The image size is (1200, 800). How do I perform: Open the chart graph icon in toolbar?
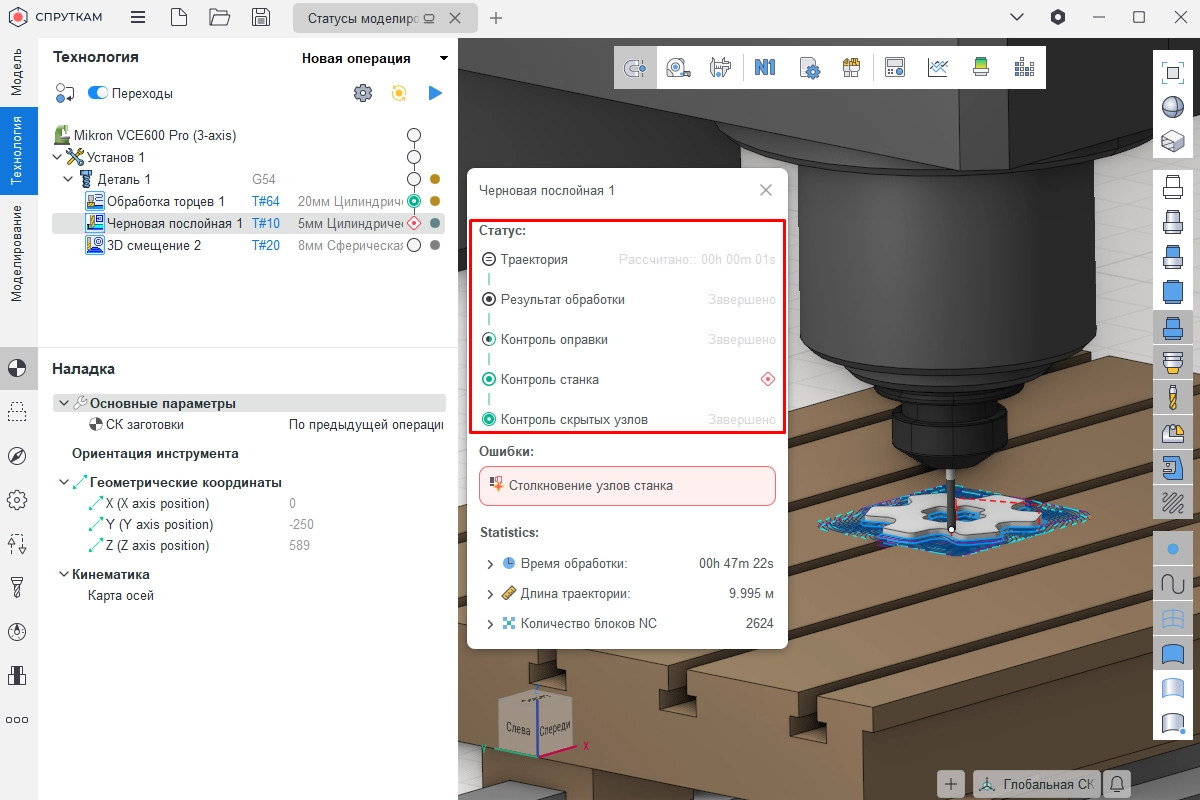click(938, 68)
